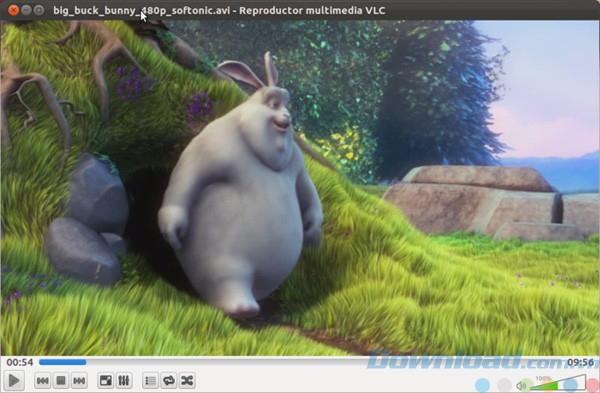Stop video playback
The height and width of the screenshot is (393, 600).
pos(61,380)
